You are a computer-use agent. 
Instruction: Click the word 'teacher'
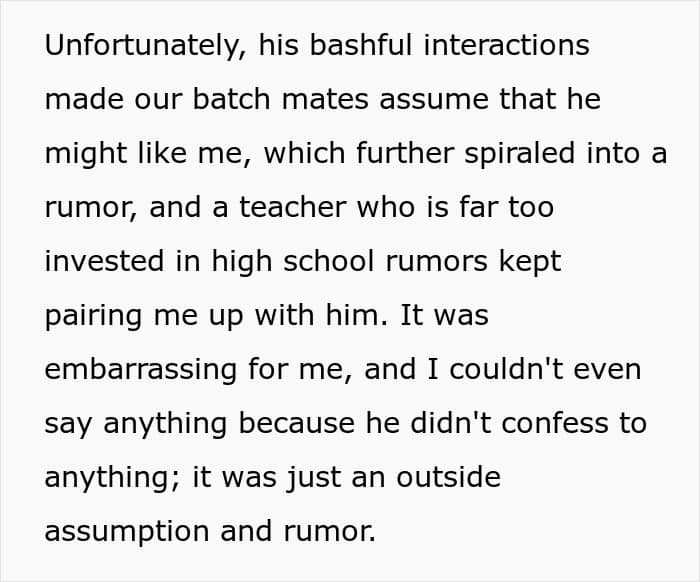click(x=292, y=208)
